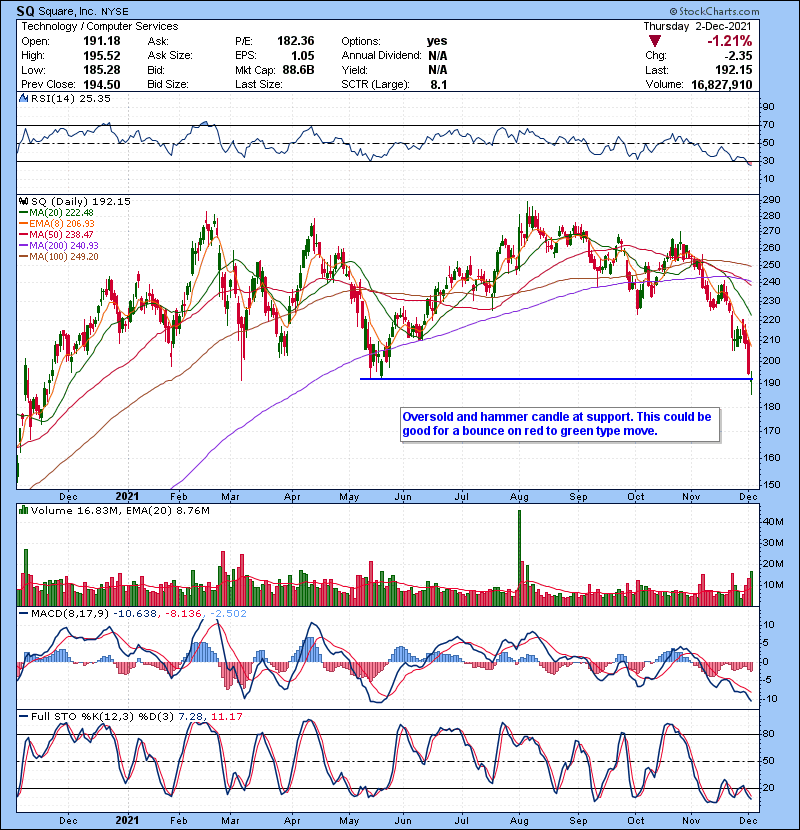Click the bar-chart icon beside the Volume label
The width and height of the screenshot is (800, 830).
[x=23, y=510]
